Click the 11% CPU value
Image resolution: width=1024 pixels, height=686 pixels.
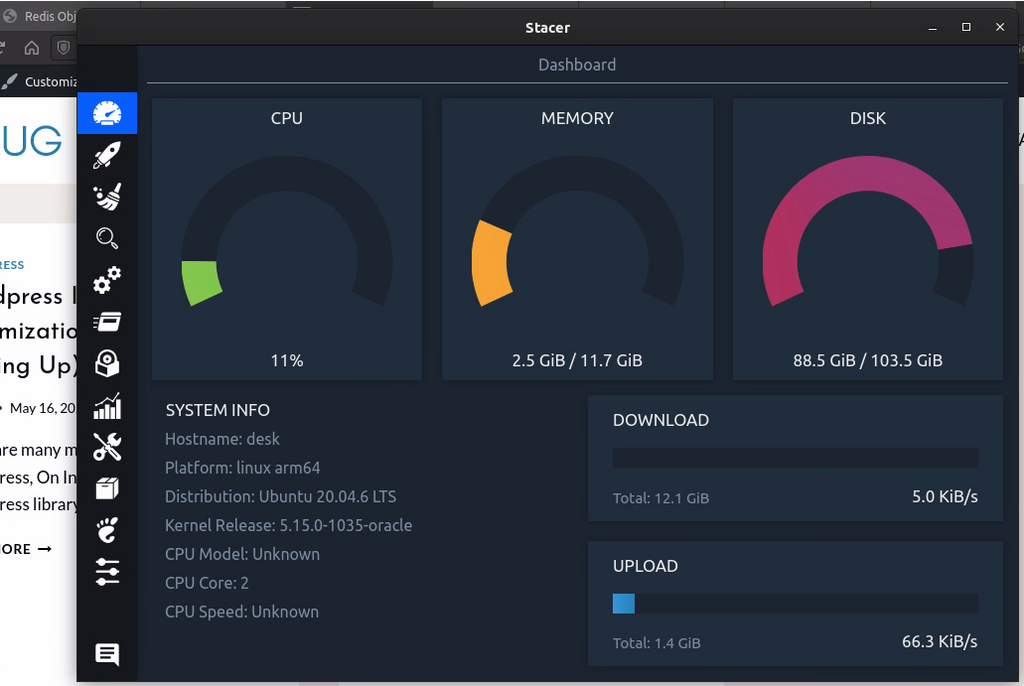pos(287,361)
